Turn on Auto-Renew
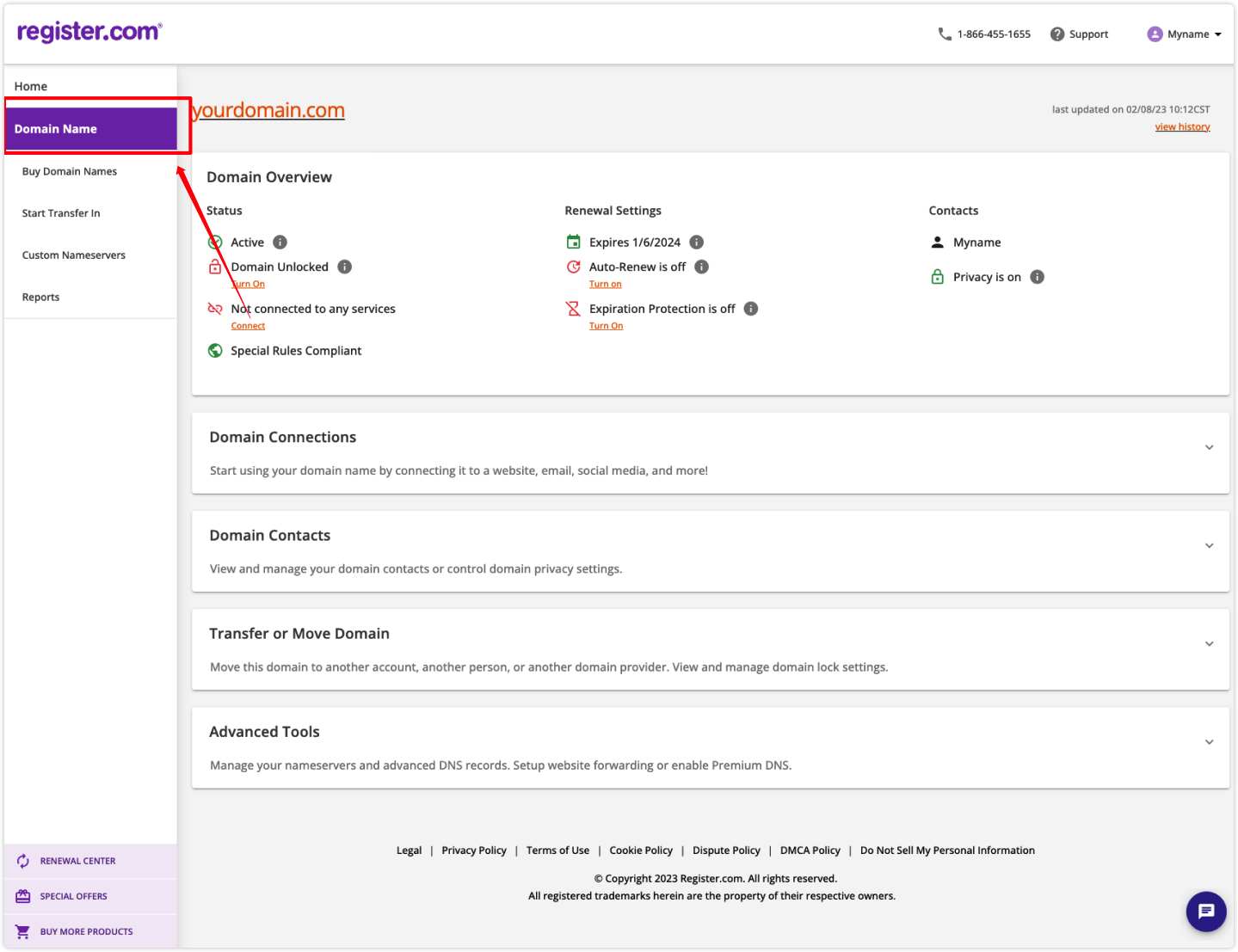This screenshot has width=1238, height=952. click(605, 283)
